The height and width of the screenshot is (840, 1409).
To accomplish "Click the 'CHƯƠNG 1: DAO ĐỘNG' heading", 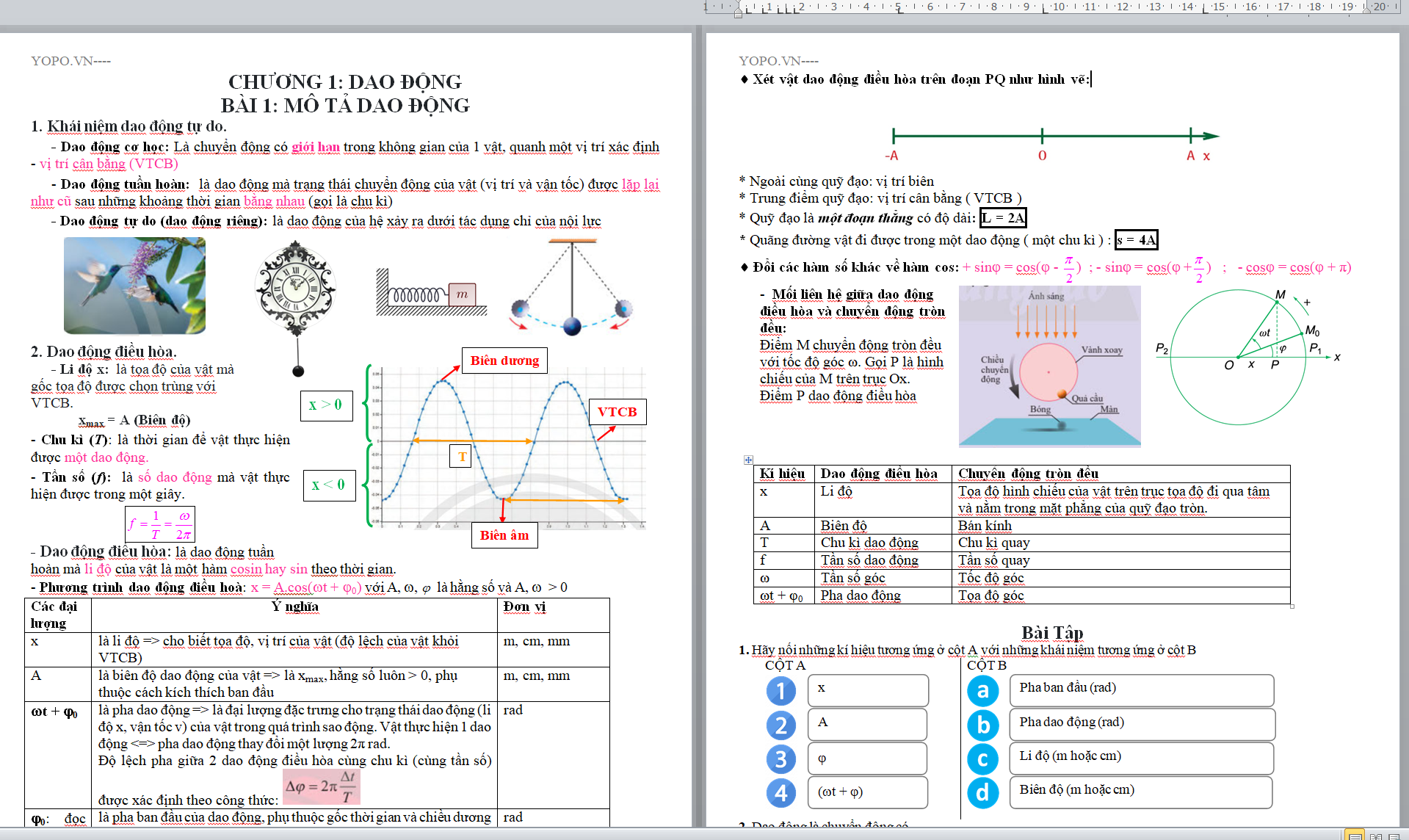I will pos(345,82).
